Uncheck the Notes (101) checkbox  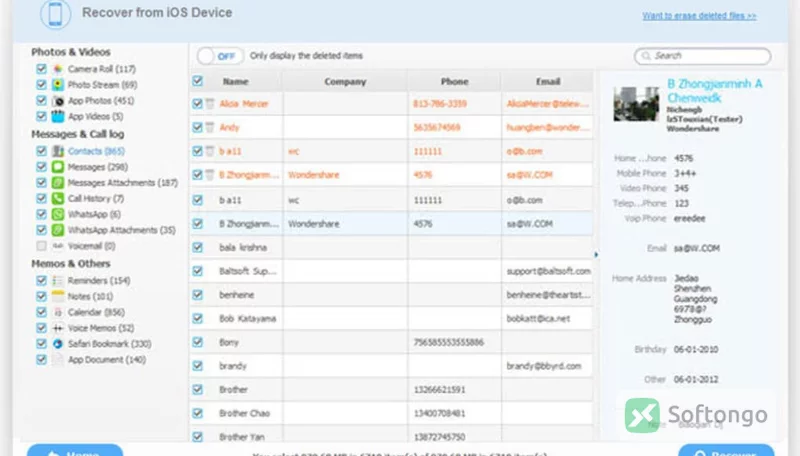point(41,296)
